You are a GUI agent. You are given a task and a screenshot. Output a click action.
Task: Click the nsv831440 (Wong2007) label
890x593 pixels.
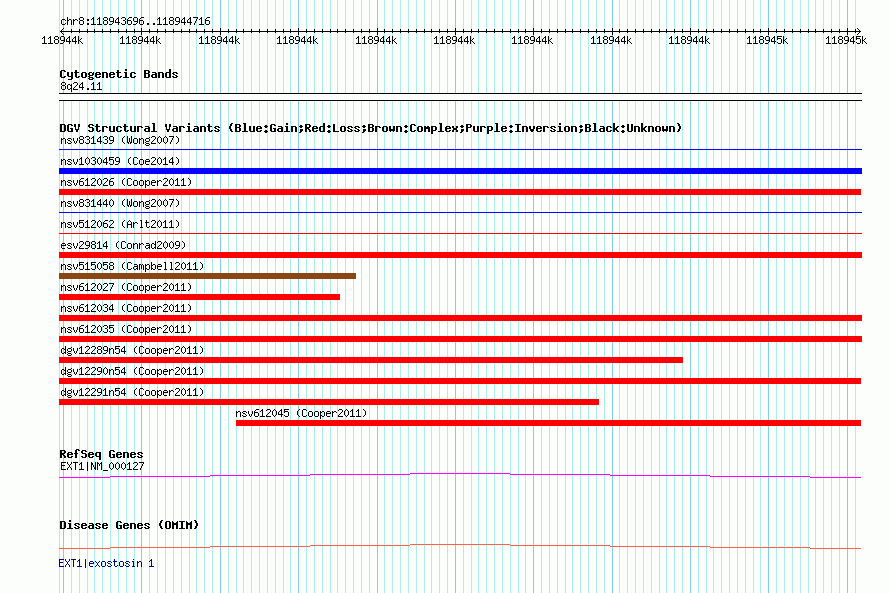pyautogui.click(x=120, y=203)
